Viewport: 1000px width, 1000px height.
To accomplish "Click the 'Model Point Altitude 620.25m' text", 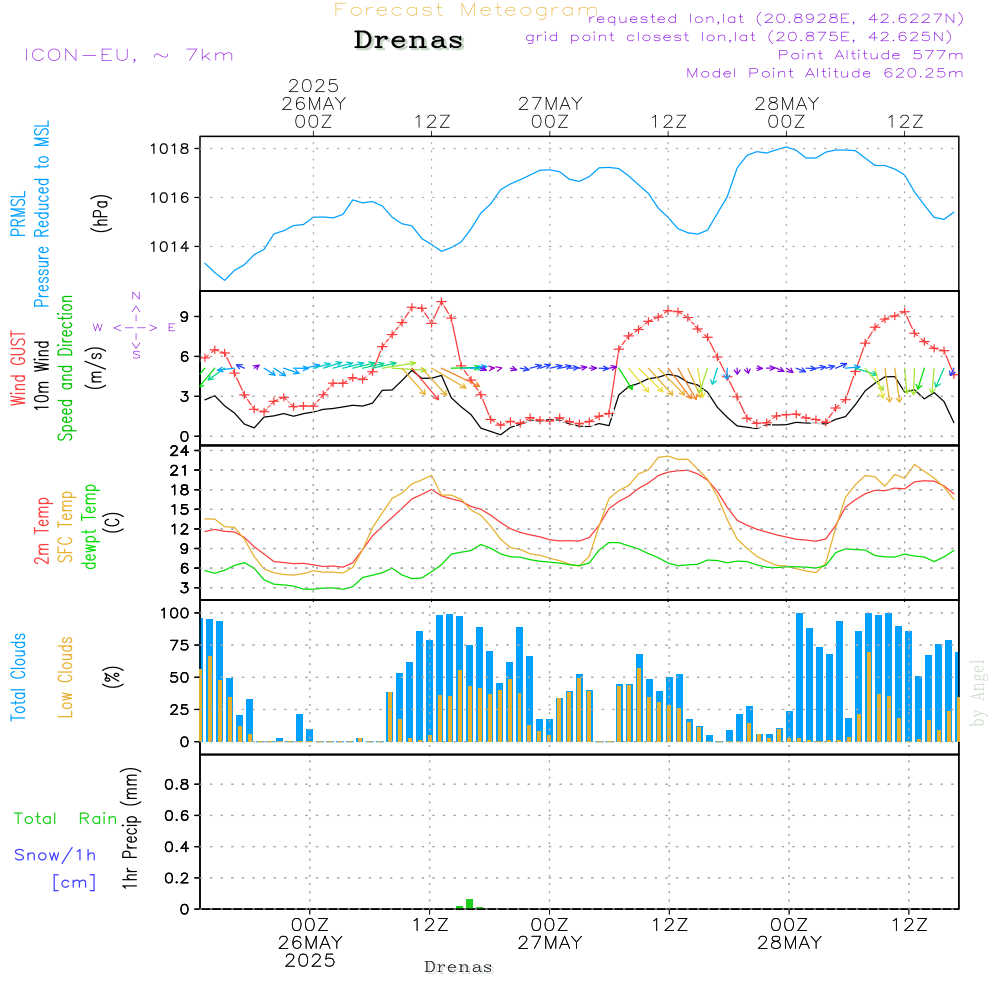I will coord(825,73).
